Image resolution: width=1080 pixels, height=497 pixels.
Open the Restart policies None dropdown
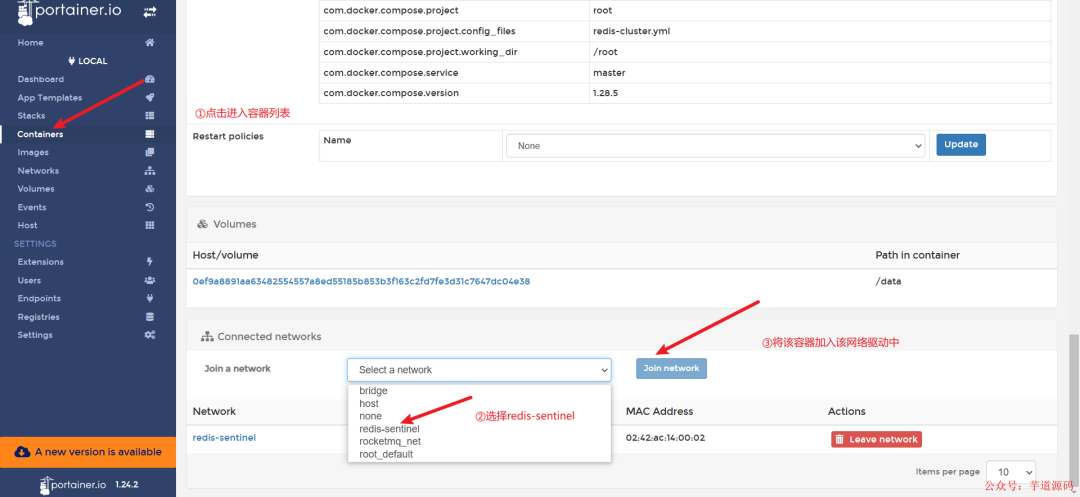pos(715,146)
